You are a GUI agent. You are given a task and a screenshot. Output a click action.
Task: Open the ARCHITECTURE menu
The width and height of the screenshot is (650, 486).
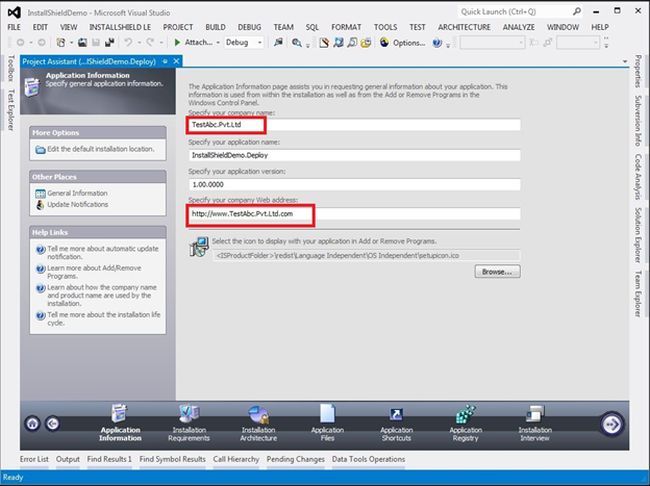pos(464,27)
